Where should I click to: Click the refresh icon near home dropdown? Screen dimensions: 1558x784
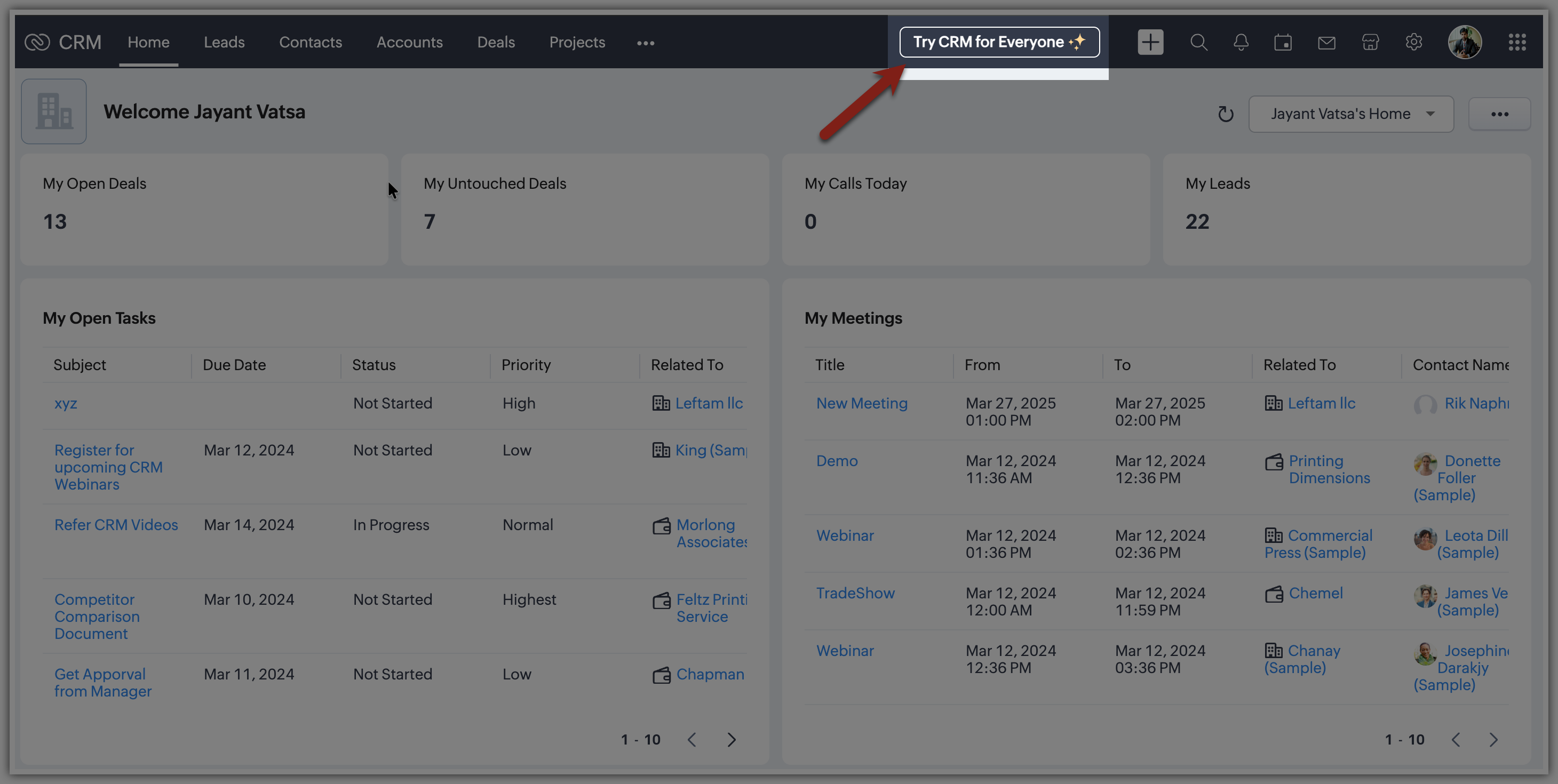pyautogui.click(x=1226, y=114)
